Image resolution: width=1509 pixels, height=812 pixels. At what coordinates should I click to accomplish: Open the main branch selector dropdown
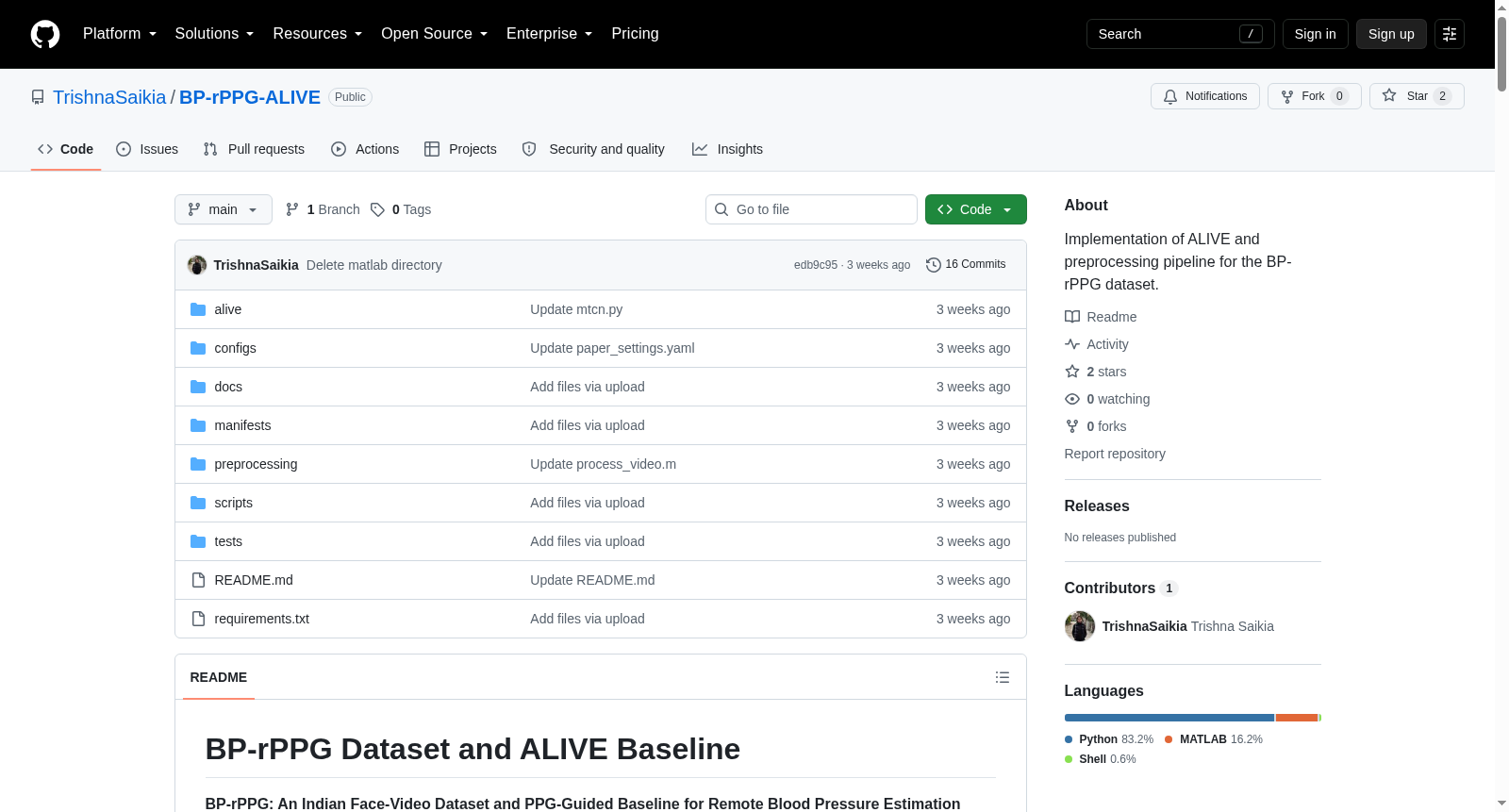point(224,209)
